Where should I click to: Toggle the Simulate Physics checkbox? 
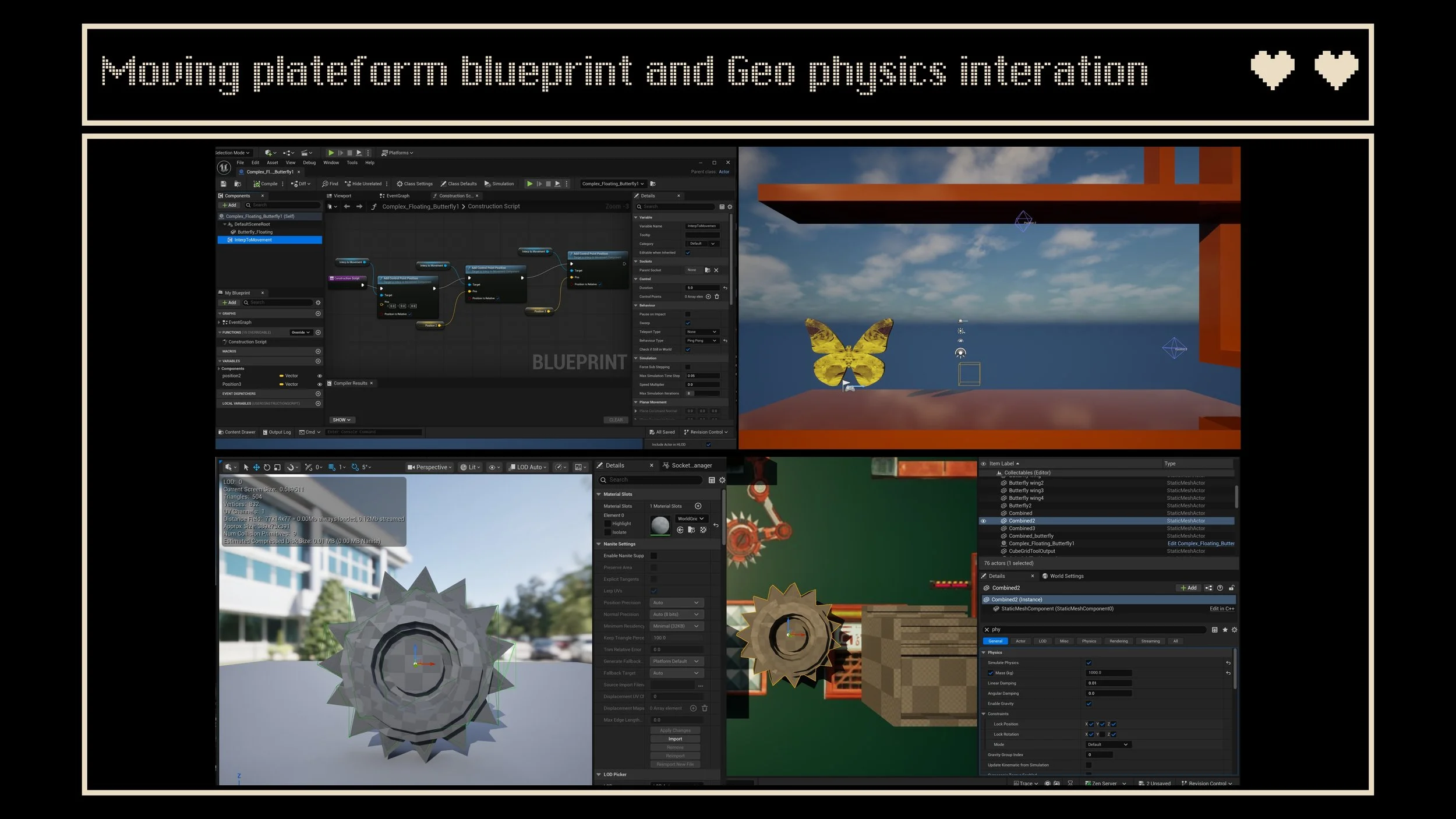tap(1089, 663)
